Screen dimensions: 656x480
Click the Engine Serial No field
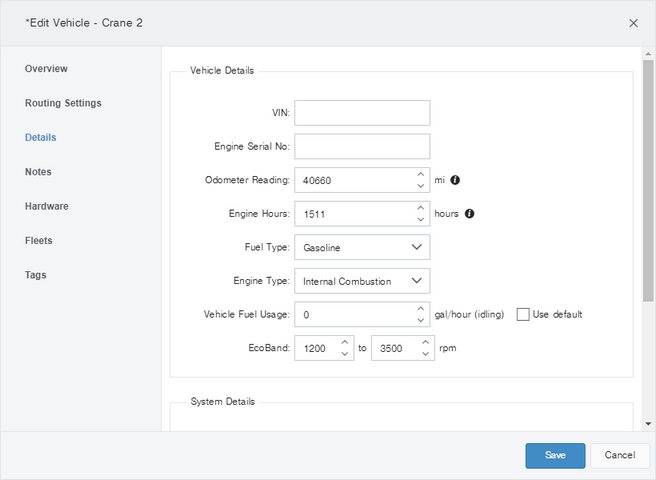click(x=362, y=146)
